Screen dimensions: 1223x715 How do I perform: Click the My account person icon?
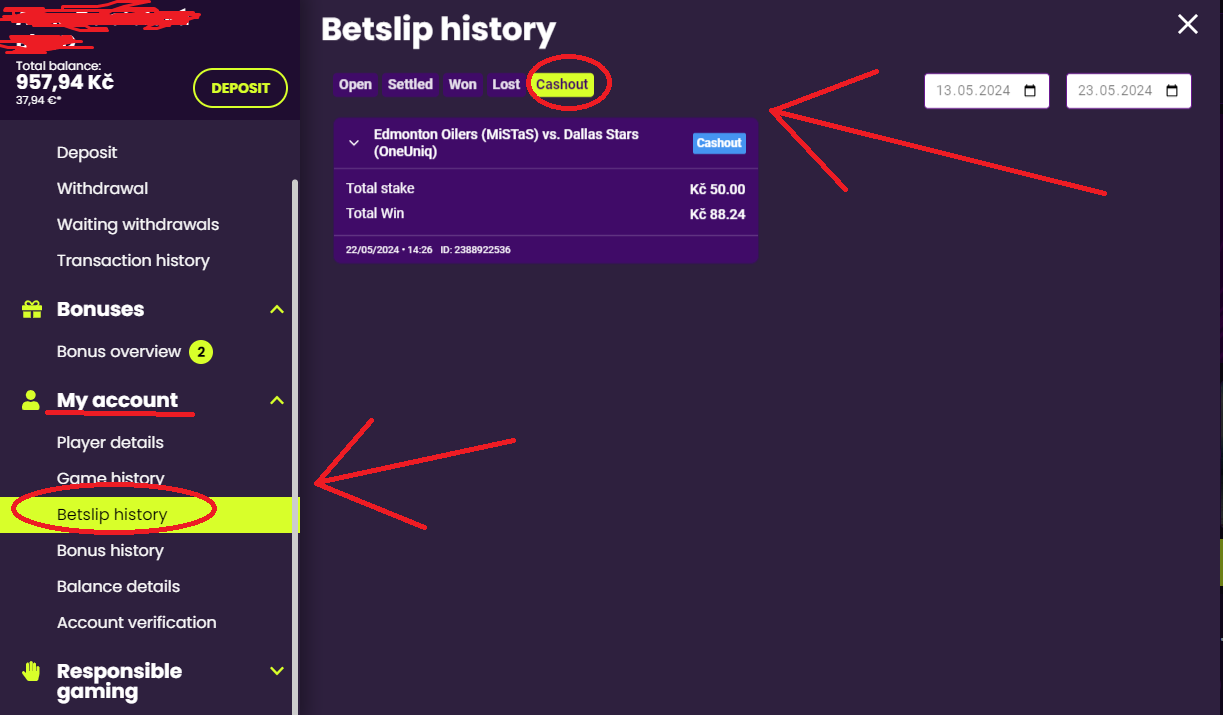[x=31, y=401]
